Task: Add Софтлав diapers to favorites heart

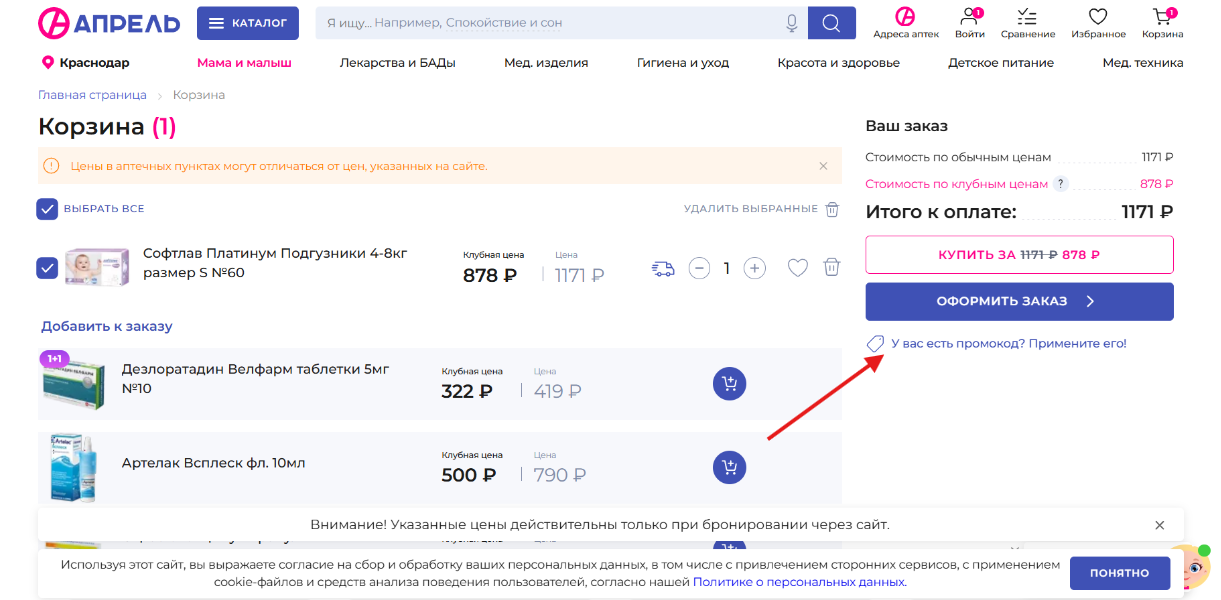Action: (797, 268)
